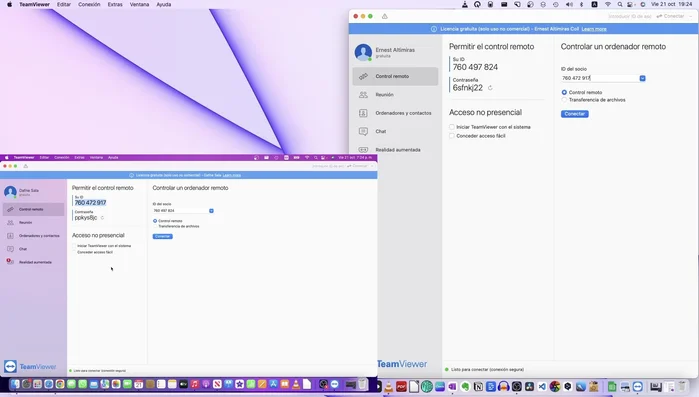Open Realidad aumentada in Ernest's sidebar

pos(395,150)
